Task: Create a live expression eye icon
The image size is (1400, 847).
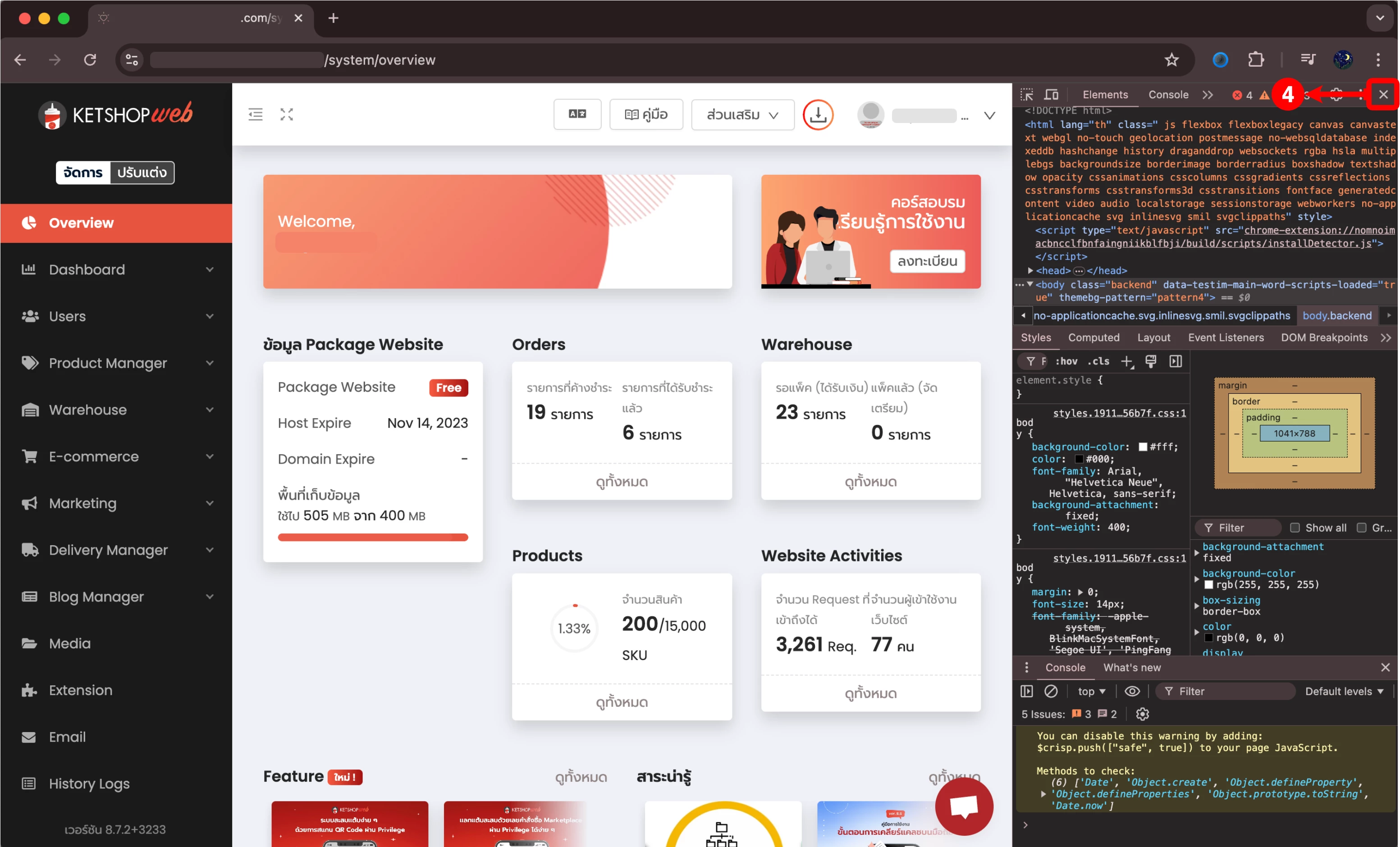Action: point(1132,692)
